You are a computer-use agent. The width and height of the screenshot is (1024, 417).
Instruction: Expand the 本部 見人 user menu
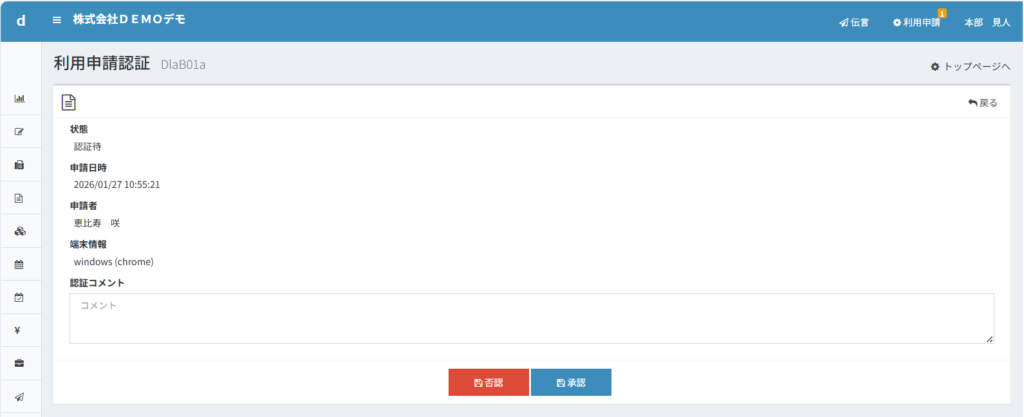[987, 22]
